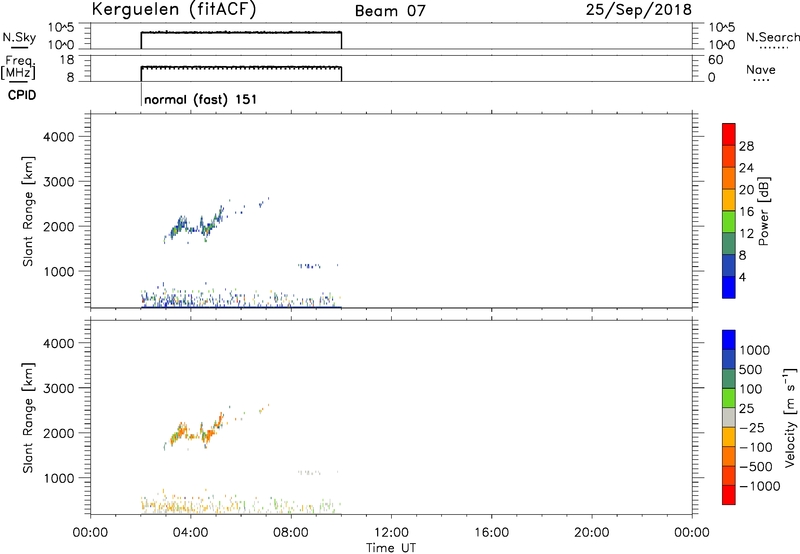Click the 'Kerguelen (fitACF)' title text
This screenshot has width=800, height=554.
click(x=174, y=10)
